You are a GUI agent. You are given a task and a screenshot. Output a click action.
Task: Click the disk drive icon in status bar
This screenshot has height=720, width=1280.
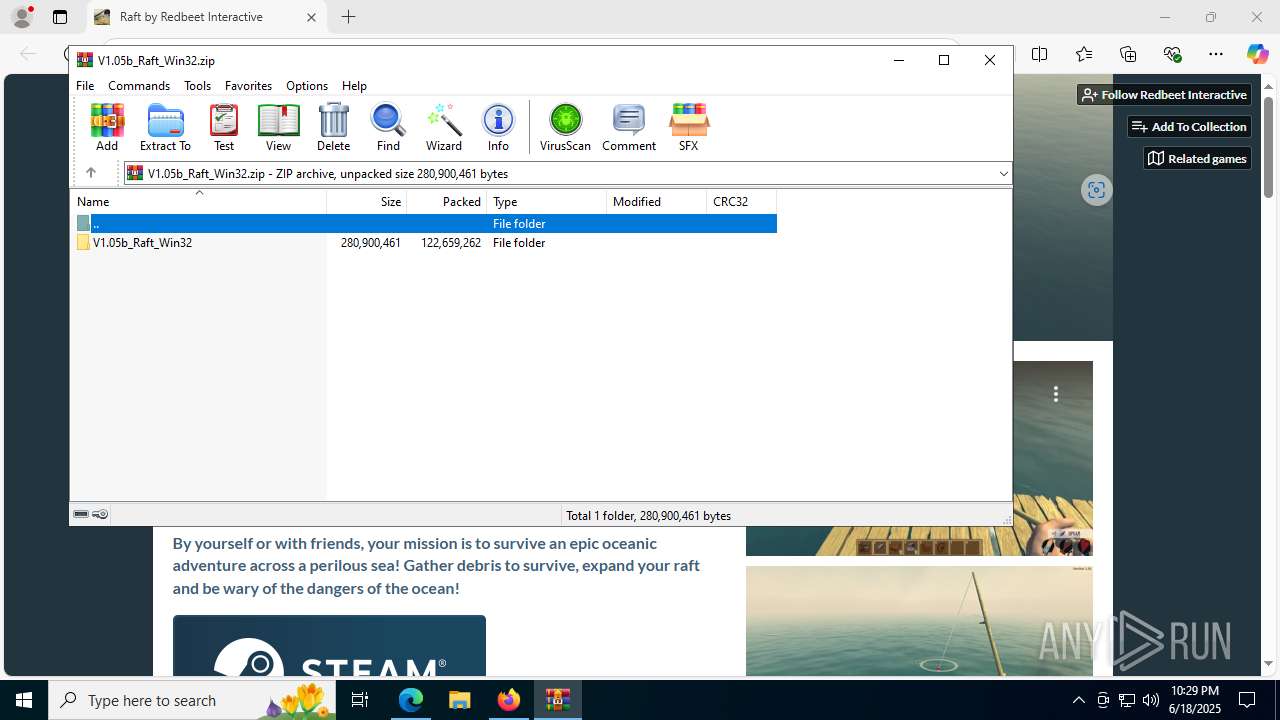coord(81,514)
